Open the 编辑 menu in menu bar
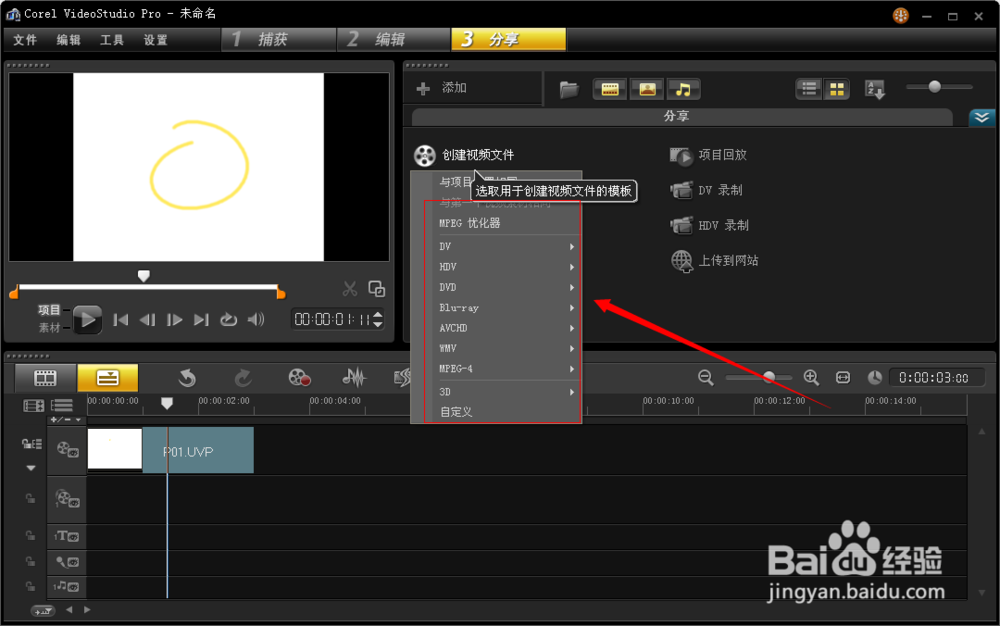The width and height of the screenshot is (1000, 626). [68, 40]
